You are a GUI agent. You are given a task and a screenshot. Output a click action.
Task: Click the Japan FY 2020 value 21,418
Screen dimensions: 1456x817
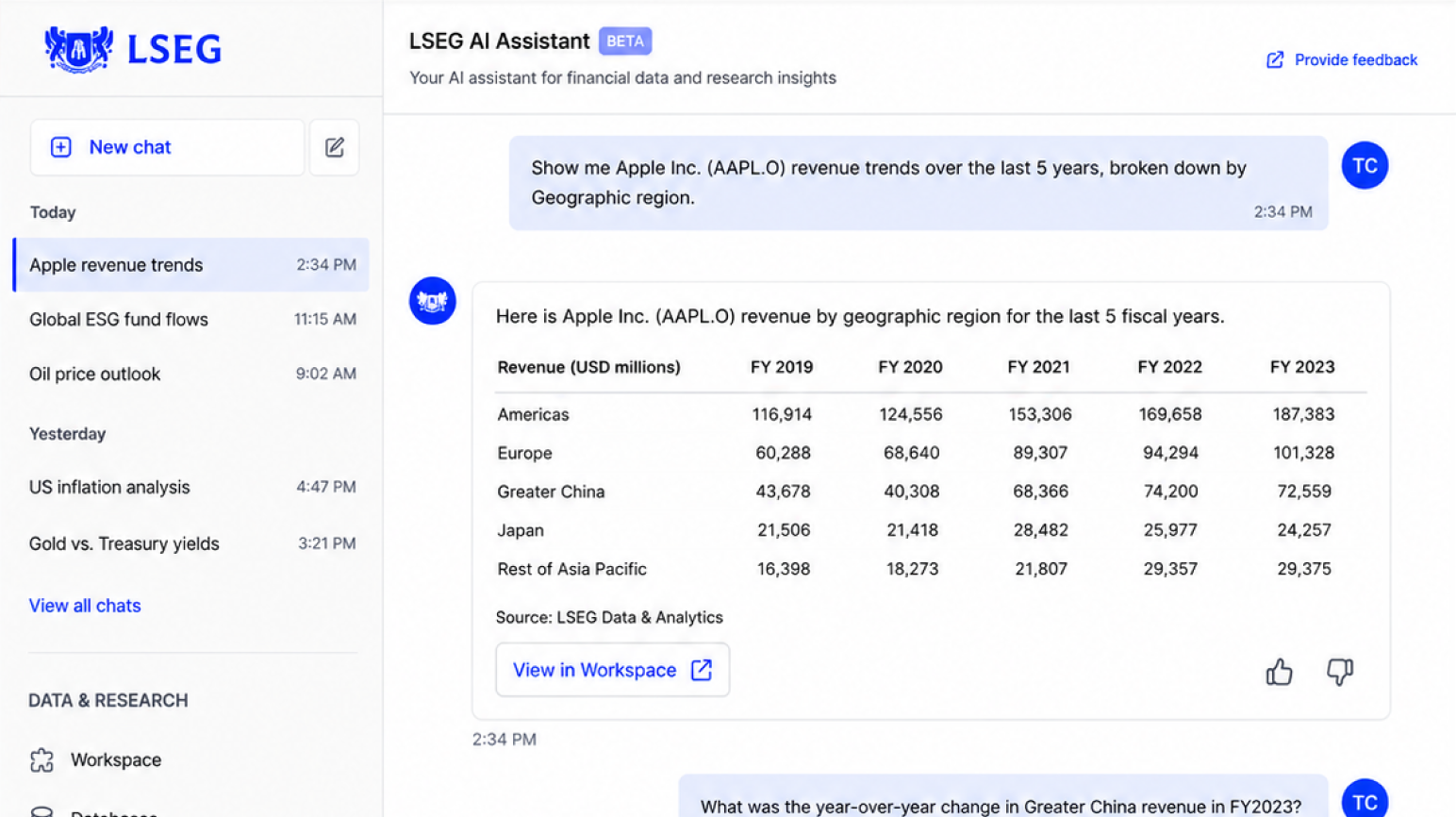[912, 531]
